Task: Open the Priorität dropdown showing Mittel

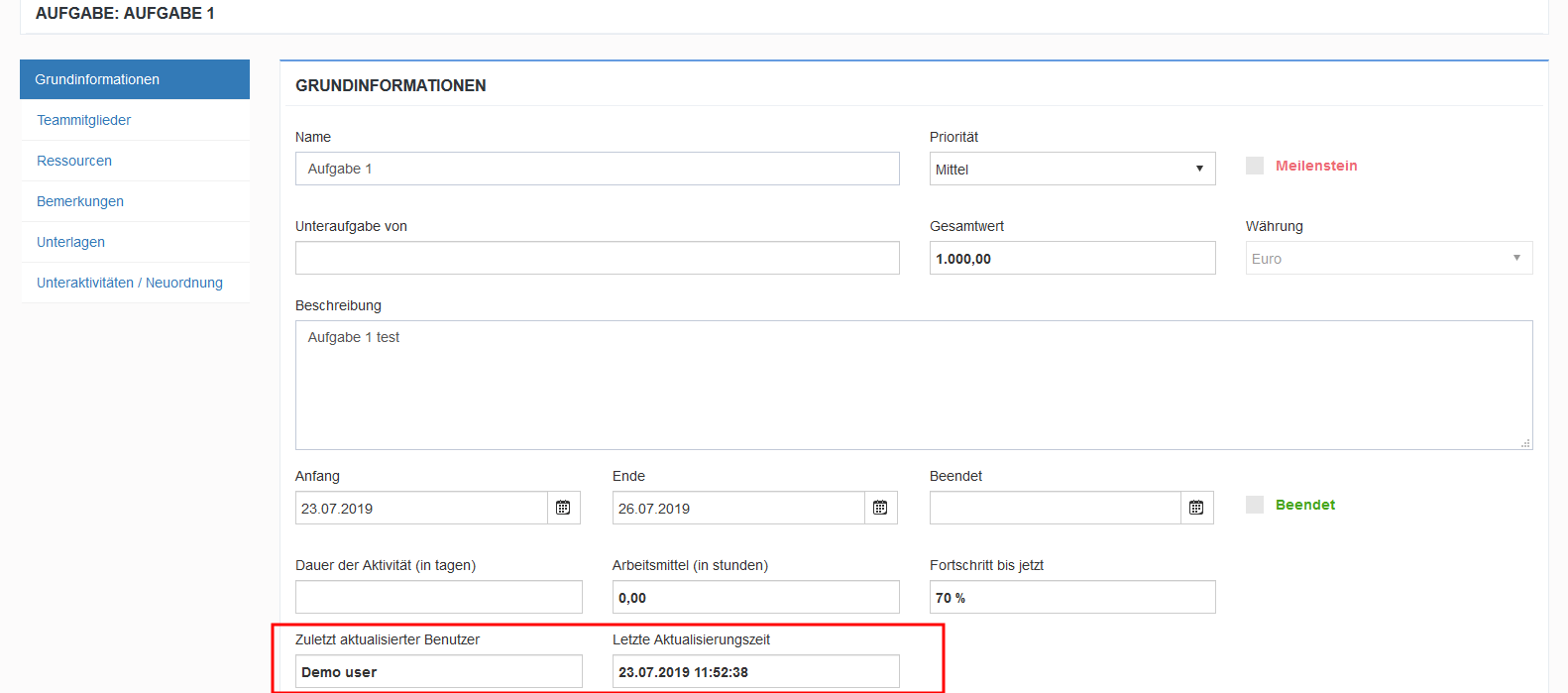Action: click(1072, 169)
